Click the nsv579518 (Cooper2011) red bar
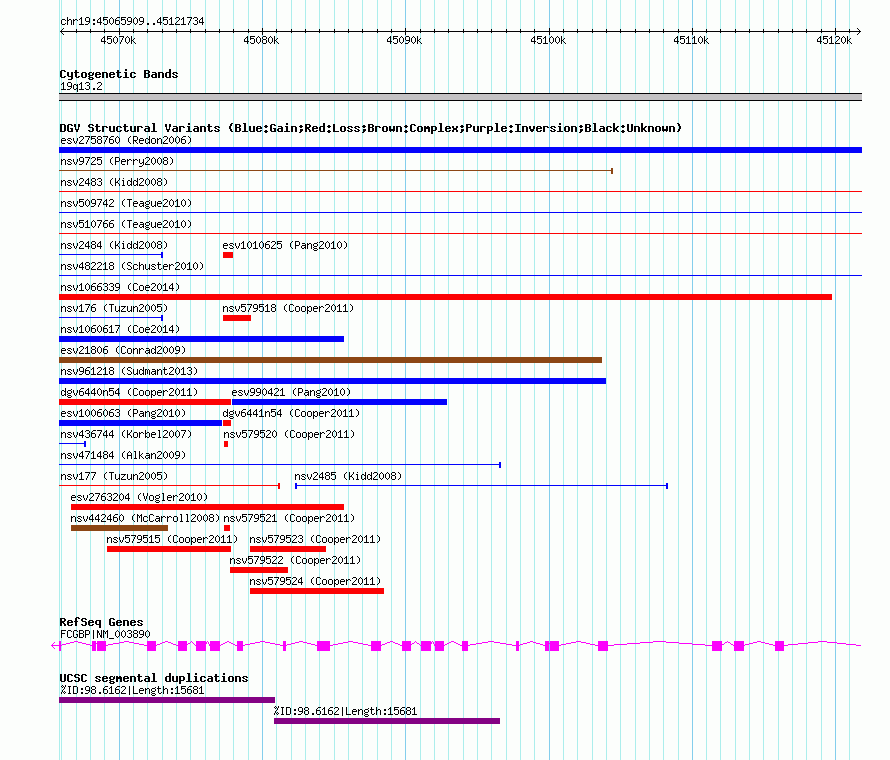The width and height of the screenshot is (890, 760). click(x=237, y=318)
